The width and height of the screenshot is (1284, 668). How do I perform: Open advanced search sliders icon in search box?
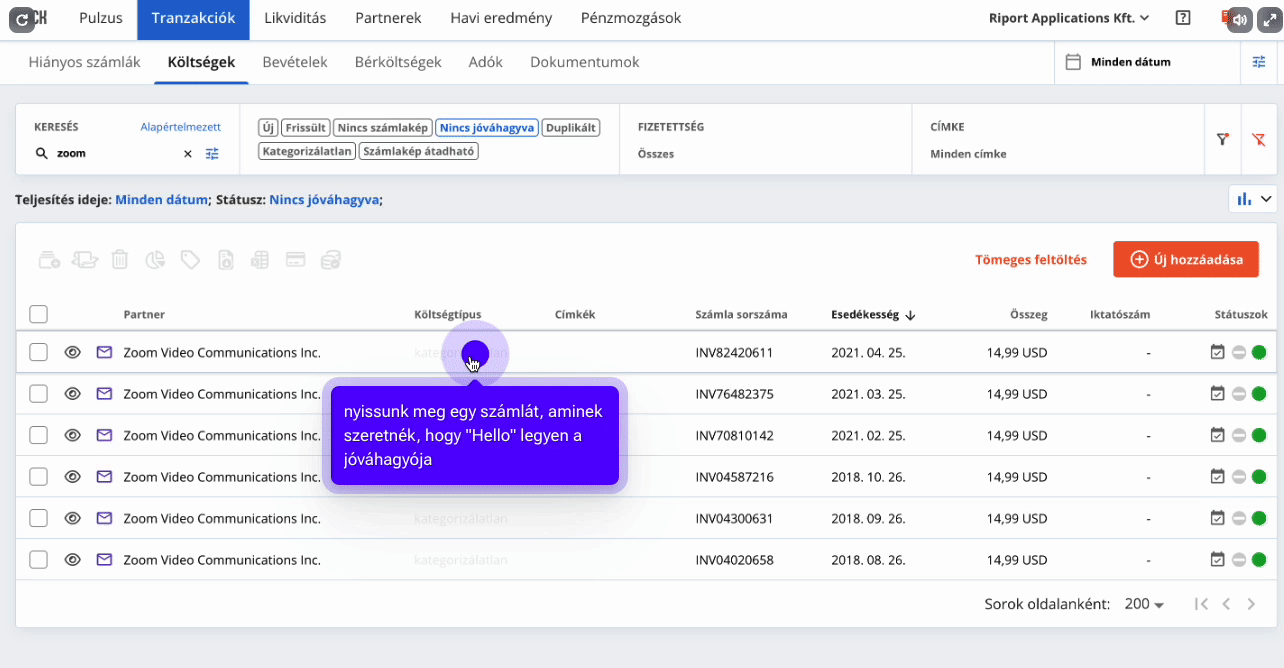212,154
